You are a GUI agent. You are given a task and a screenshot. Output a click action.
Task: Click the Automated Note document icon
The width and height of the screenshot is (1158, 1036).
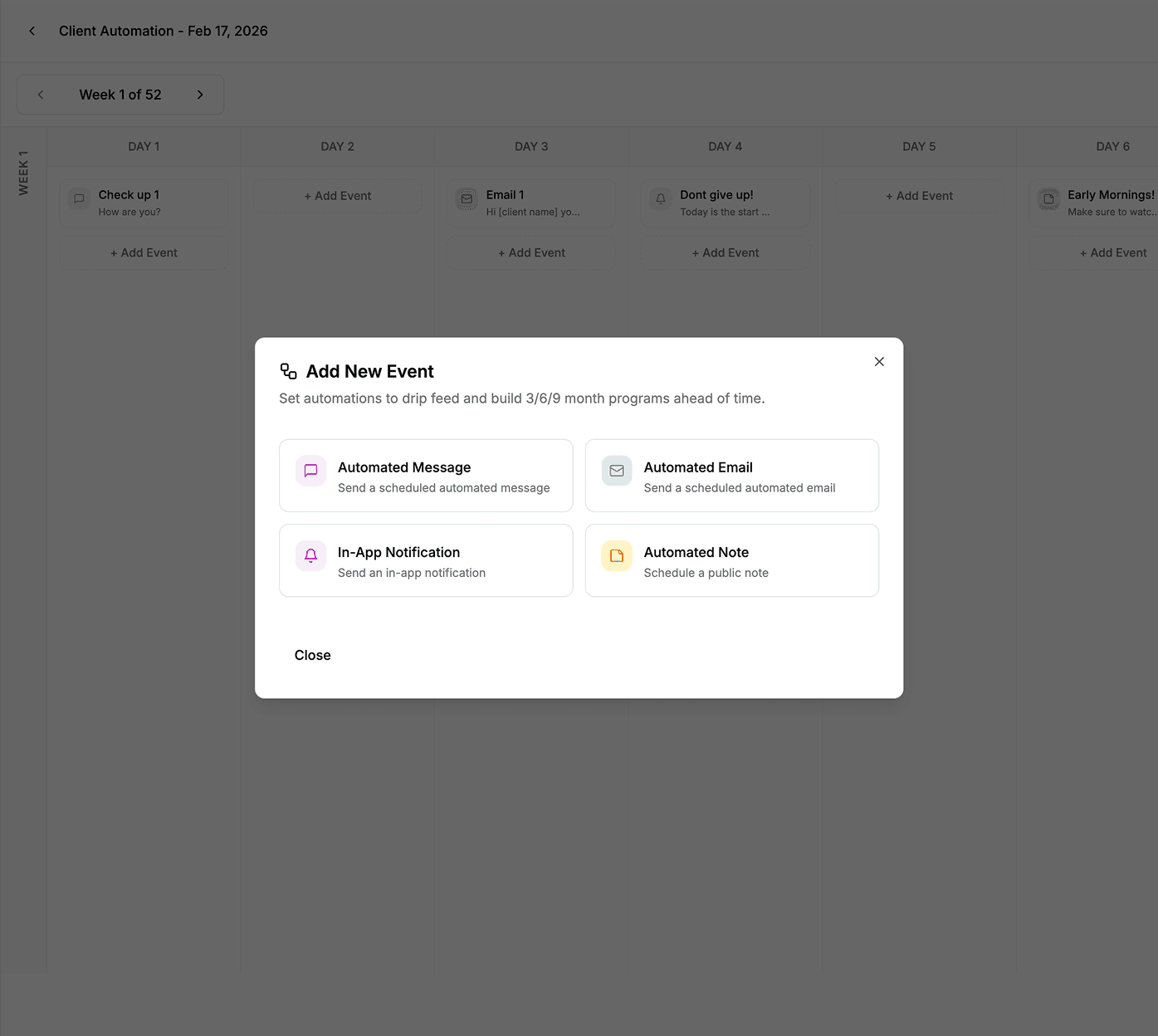(x=617, y=555)
